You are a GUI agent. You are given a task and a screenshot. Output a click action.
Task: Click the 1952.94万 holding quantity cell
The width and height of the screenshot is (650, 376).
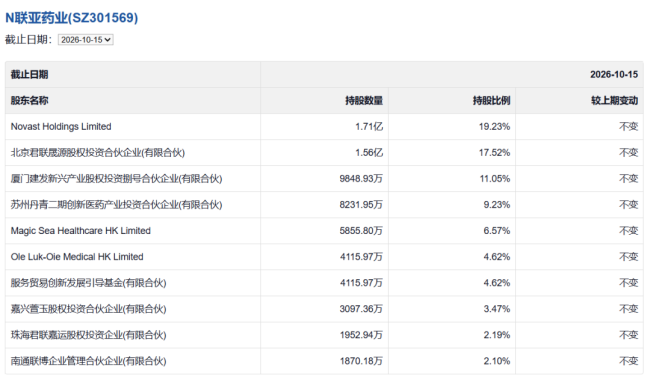coord(361,335)
